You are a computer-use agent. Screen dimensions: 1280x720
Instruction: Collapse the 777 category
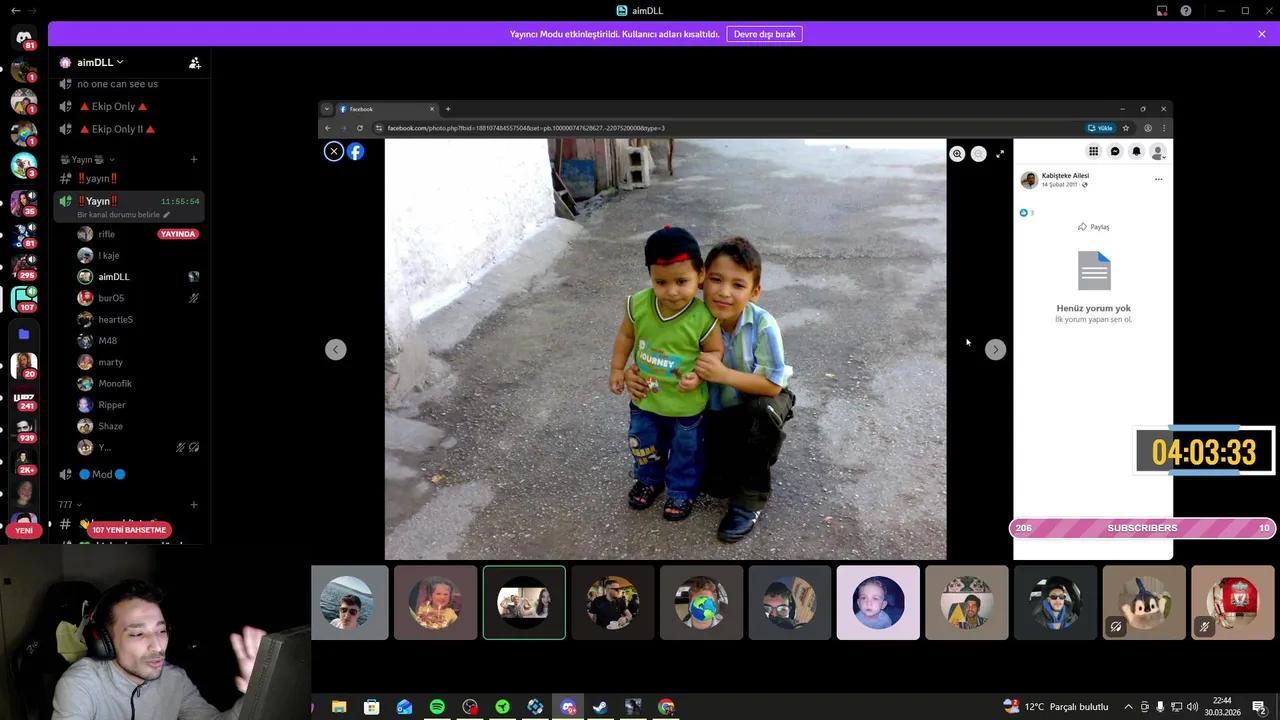(70, 505)
